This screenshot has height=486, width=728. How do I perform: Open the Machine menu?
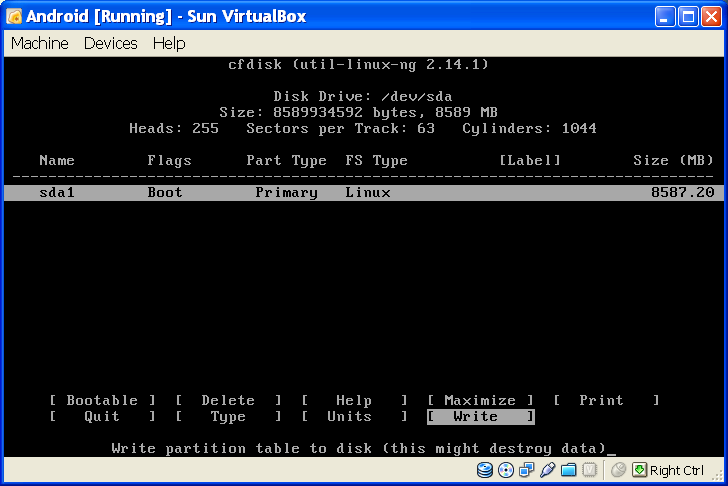point(40,43)
